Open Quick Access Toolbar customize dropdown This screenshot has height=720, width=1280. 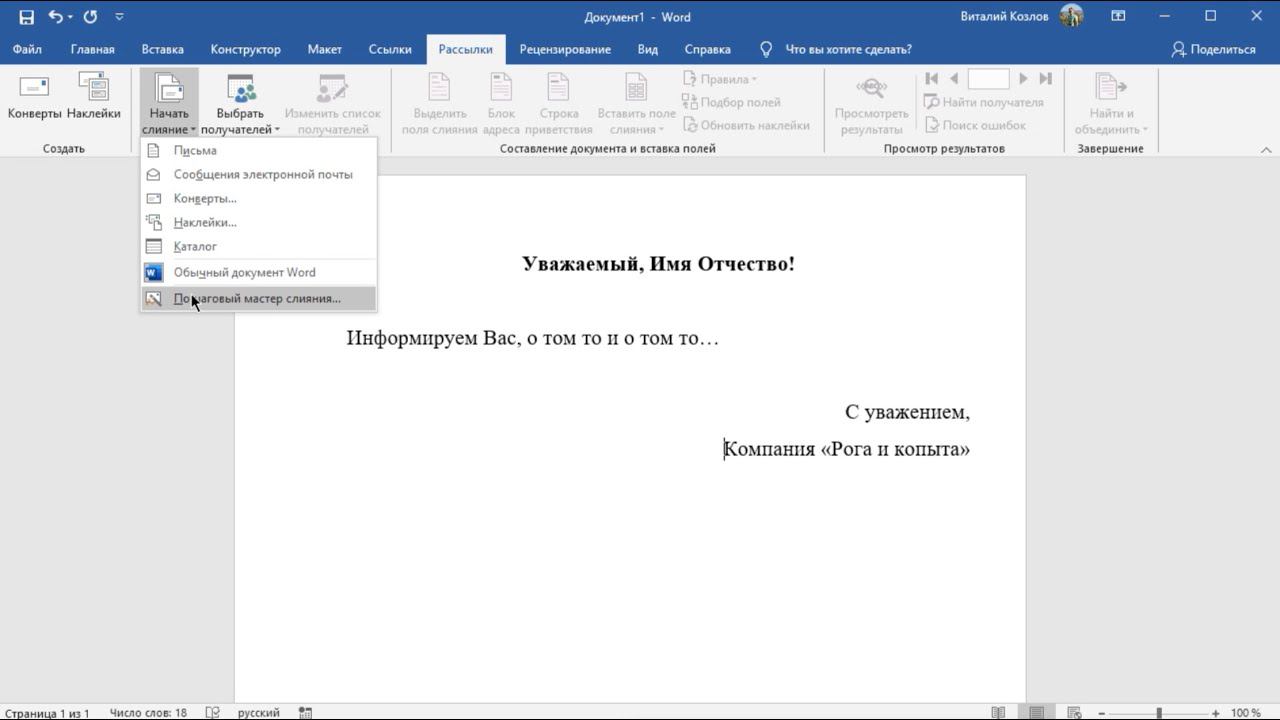click(x=120, y=17)
